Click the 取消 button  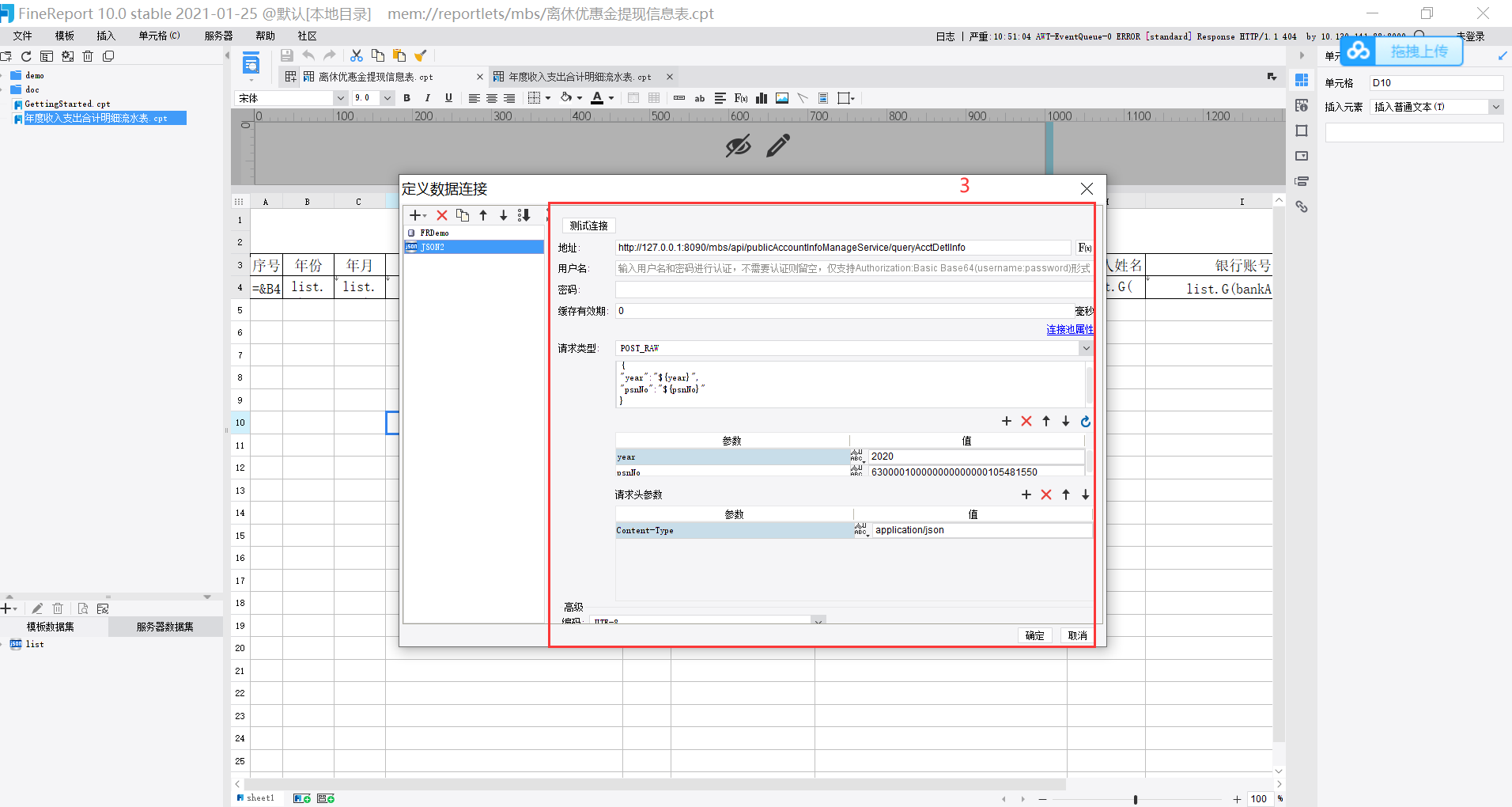[1077, 635]
